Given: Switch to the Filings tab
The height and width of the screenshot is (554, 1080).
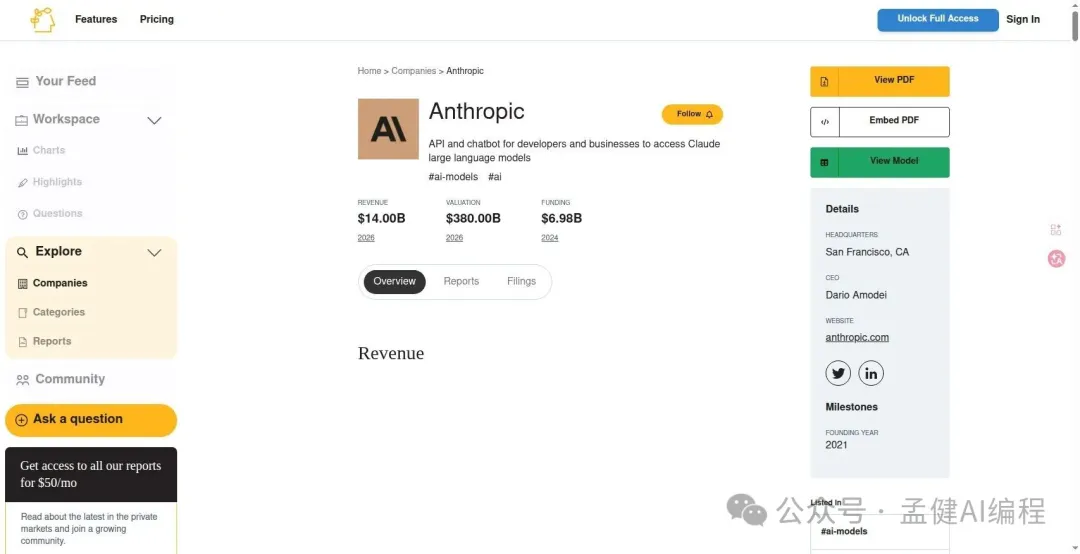Looking at the screenshot, I should (x=521, y=281).
